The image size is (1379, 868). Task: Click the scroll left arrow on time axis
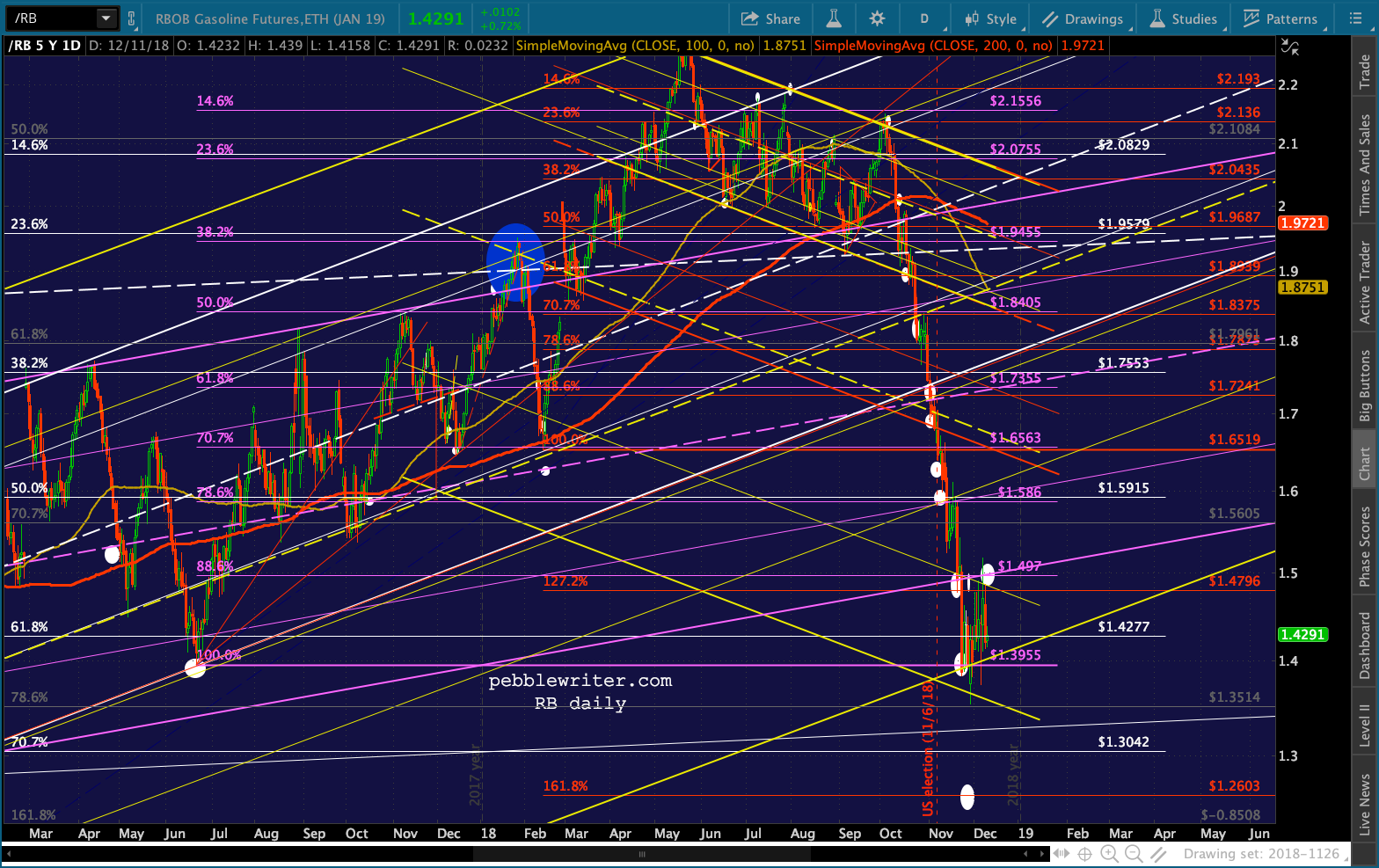7,854
